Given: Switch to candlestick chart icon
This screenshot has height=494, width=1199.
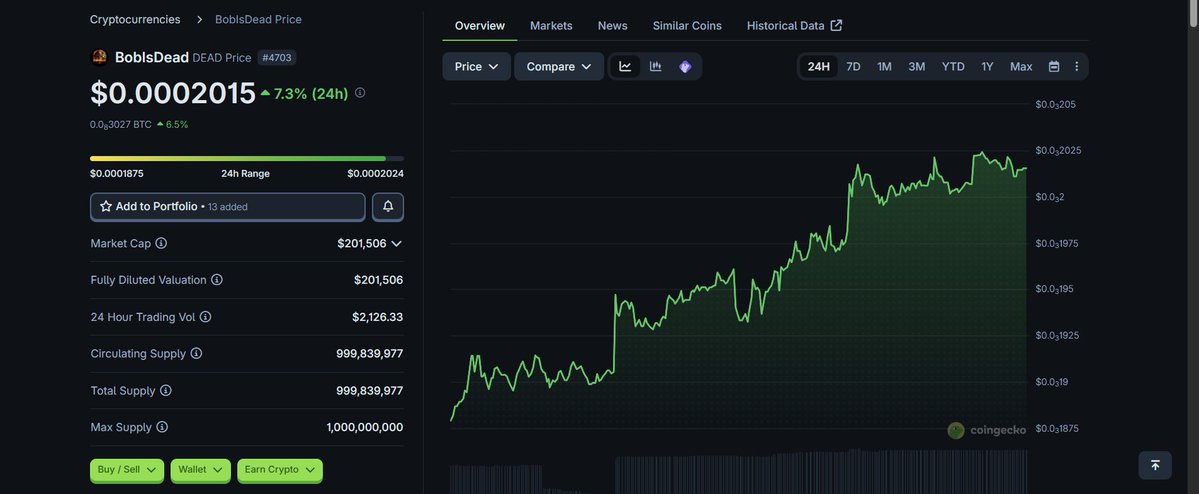Looking at the screenshot, I should click(655, 67).
